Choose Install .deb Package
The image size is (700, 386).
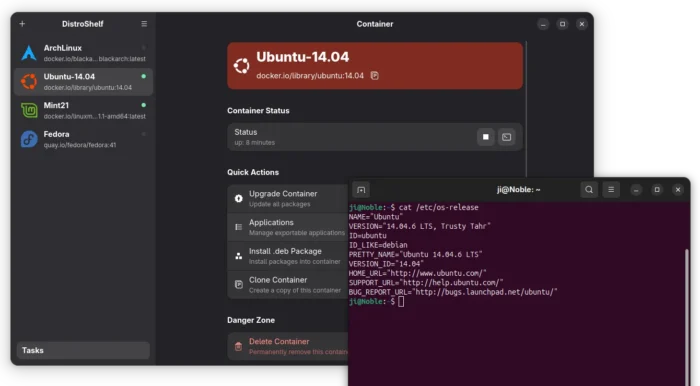pyautogui.click(x=288, y=256)
